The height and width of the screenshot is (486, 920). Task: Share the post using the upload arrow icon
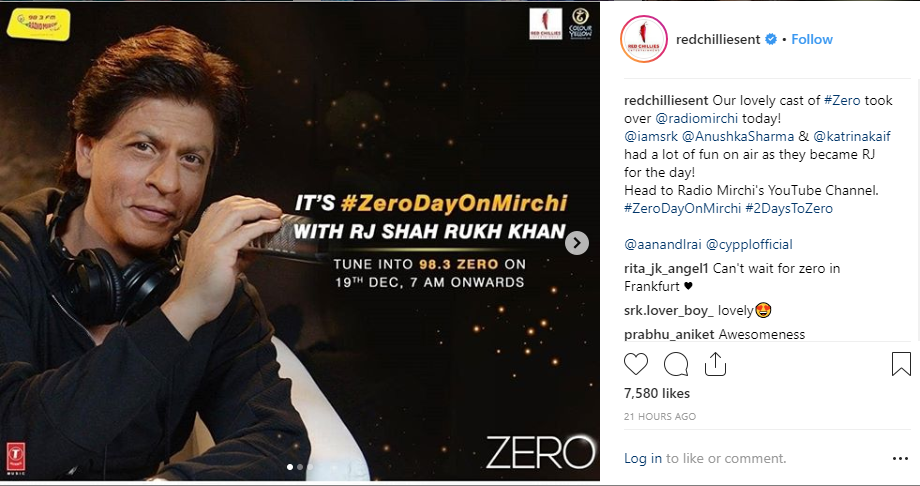[715, 364]
